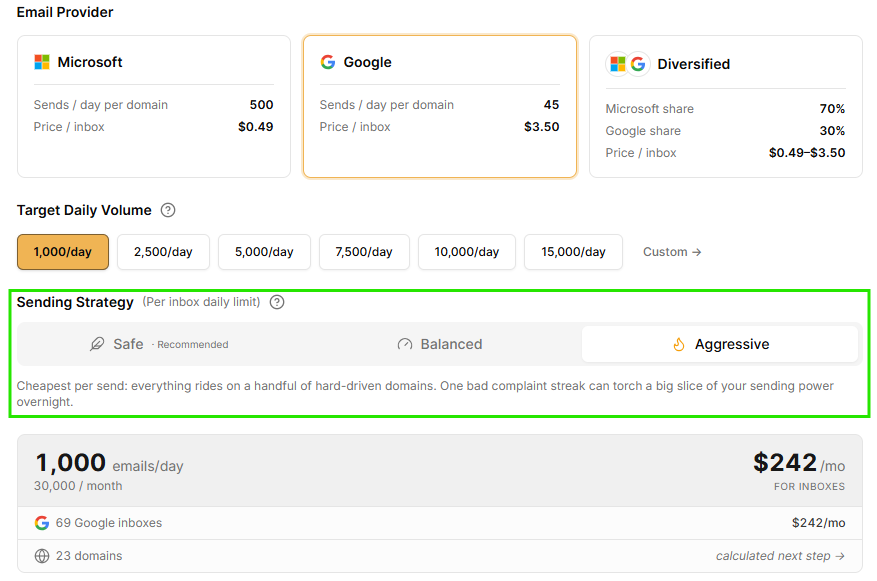Switch to the Safe sending strategy

pyautogui.click(x=159, y=344)
